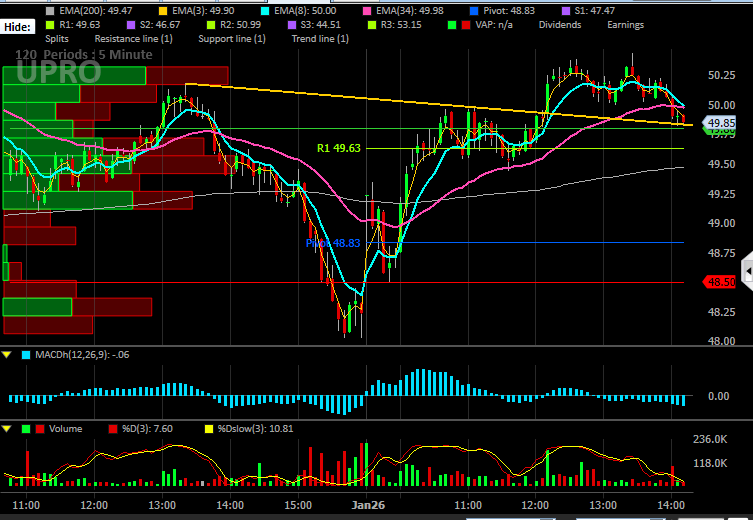This screenshot has width=753, height=520.
Task: Click the purple S1 legend swatch
Action: pyautogui.click(x=566, y=11)
